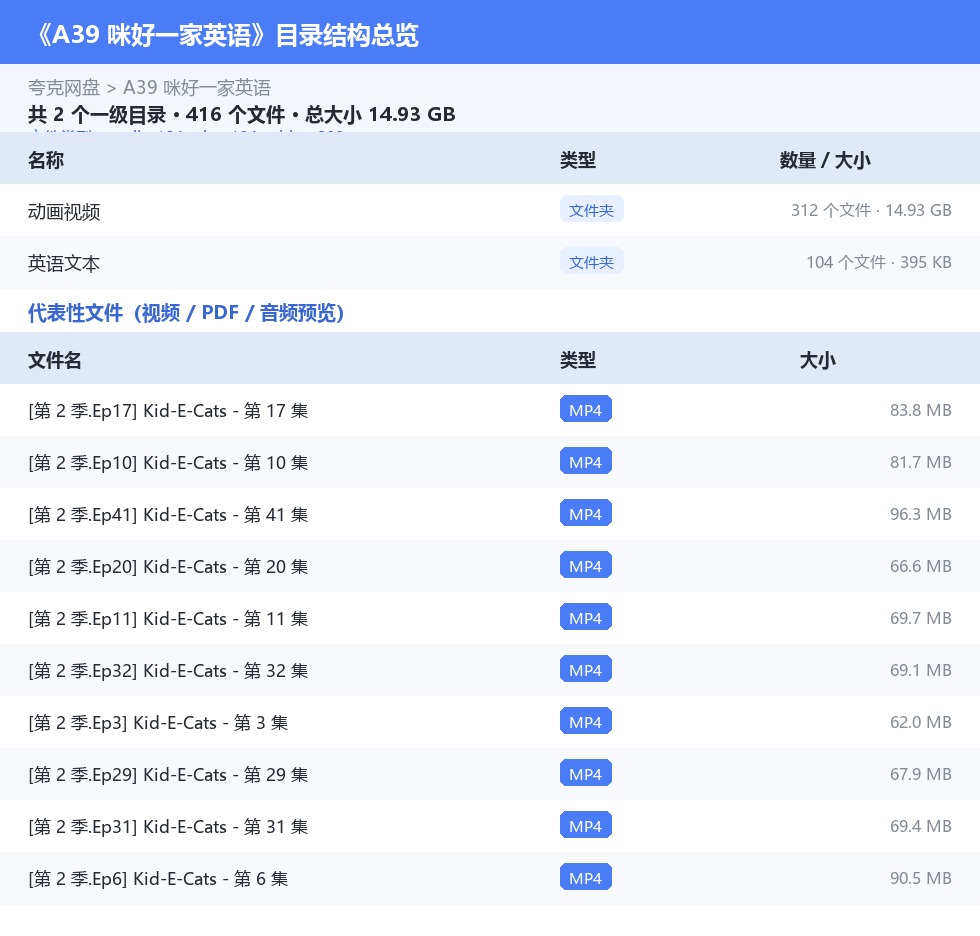Viewport: 980px width, 936px height.
Task: Click MP4 badge for 第 3 集
Action: pyautogui.click(x=586, y=721)
